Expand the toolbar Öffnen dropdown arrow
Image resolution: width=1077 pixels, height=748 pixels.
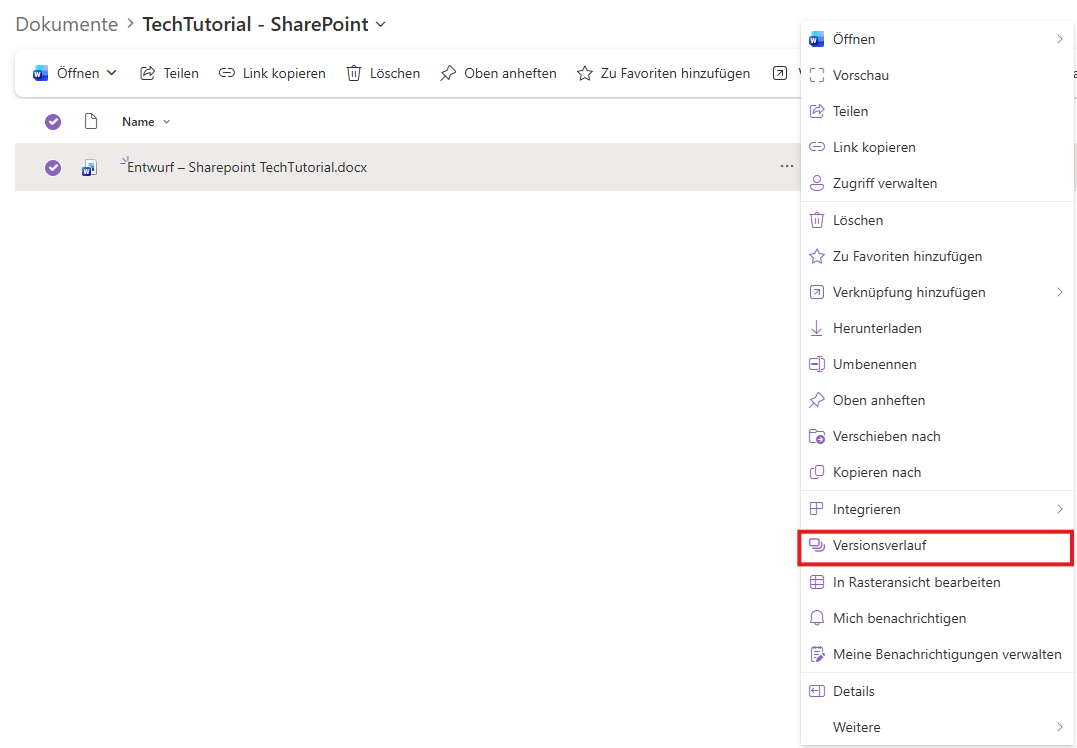[112, 73]
